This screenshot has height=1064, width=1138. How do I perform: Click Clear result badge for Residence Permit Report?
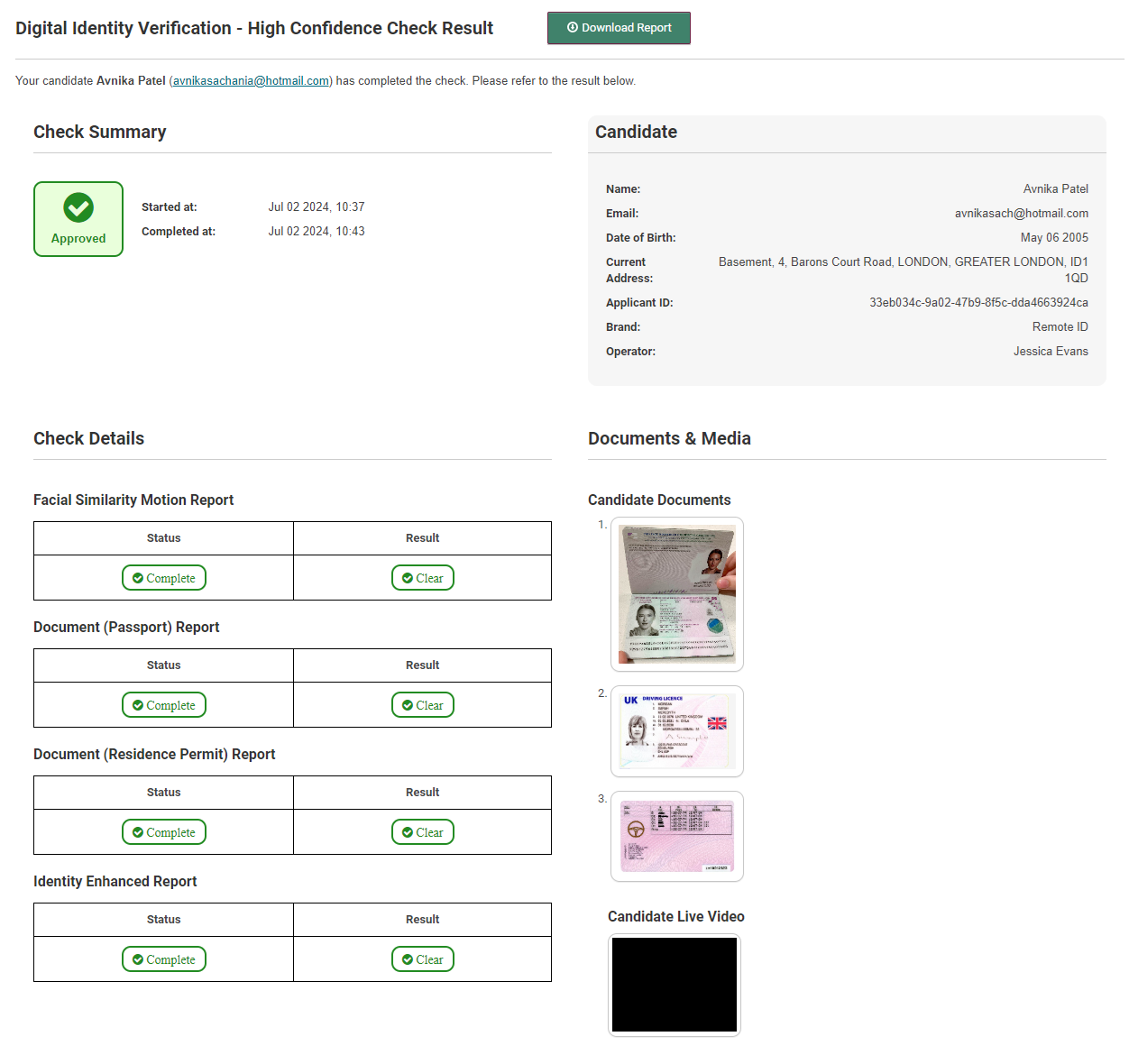click(422, 832)
